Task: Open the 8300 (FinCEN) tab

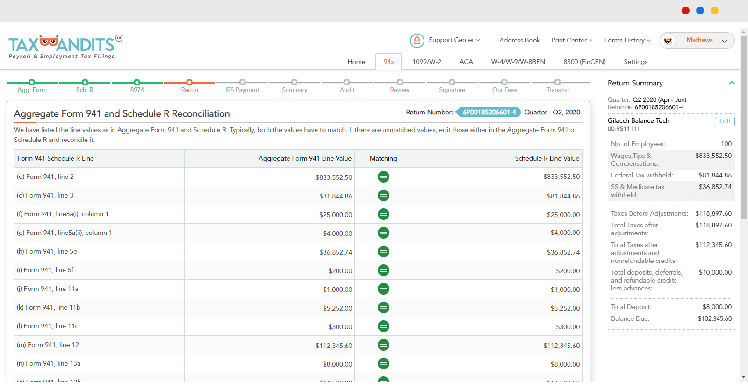Action: 584,62
